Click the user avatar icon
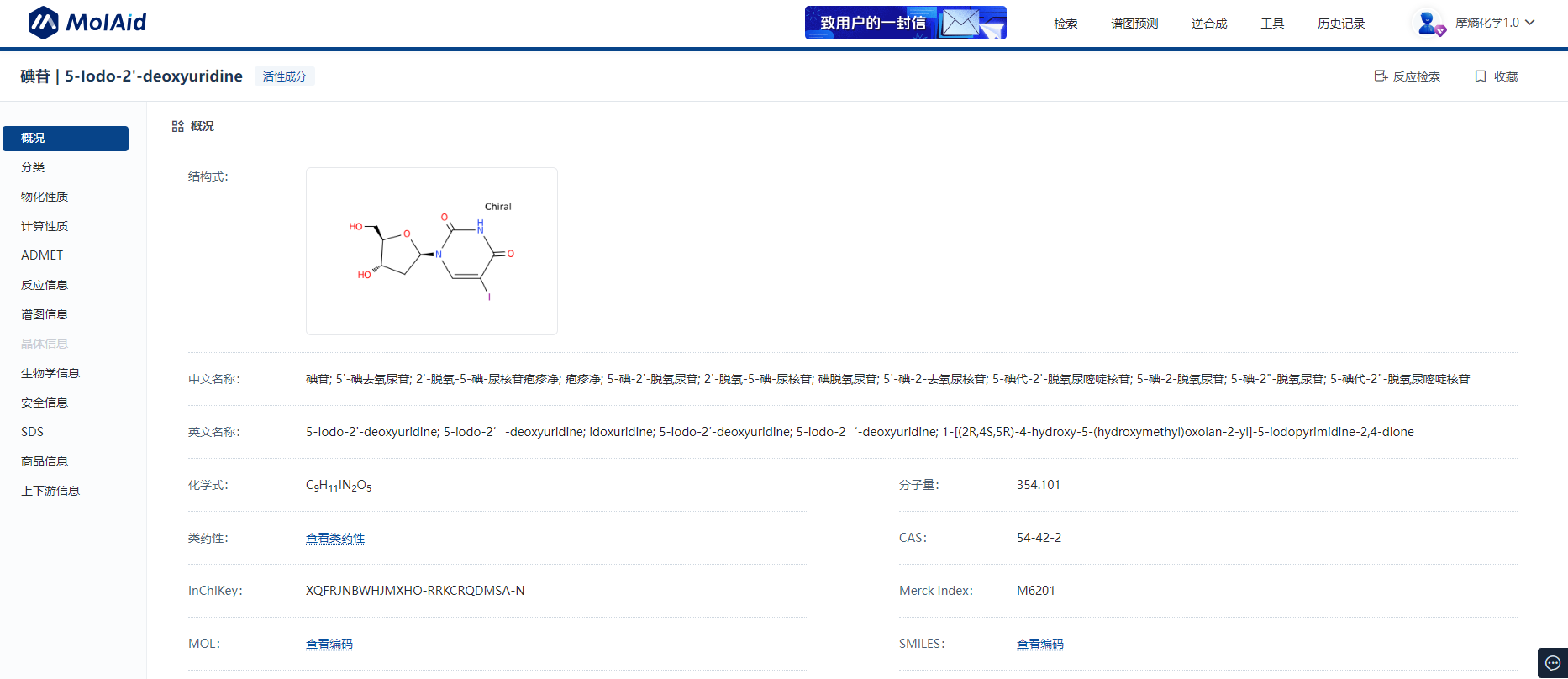1568x679 pixels. [1428, 23]
